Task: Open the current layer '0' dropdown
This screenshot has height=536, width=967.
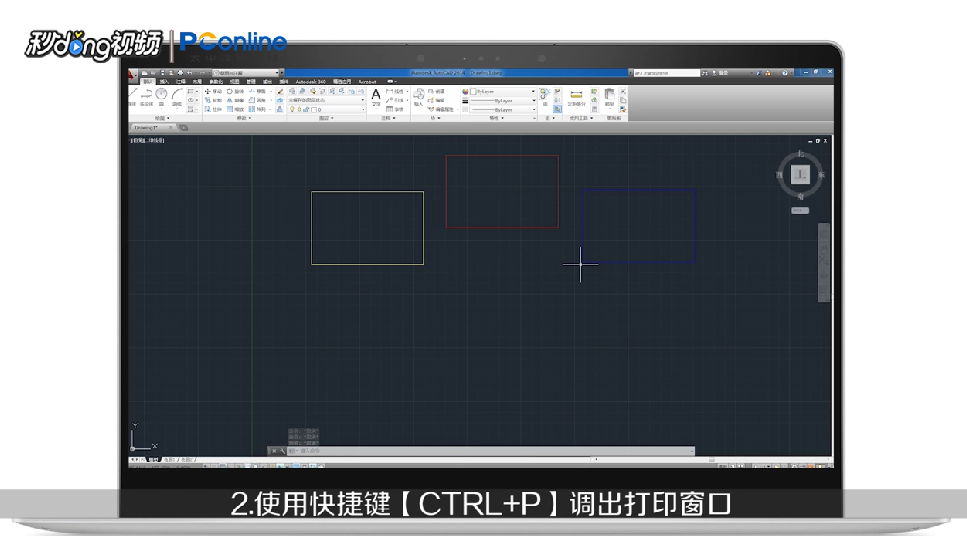Action: [x=326, y=109]
